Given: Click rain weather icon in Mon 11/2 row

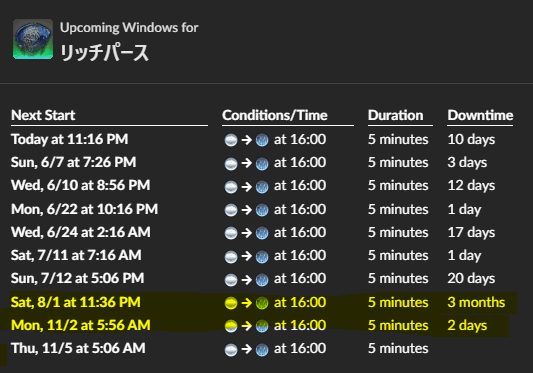Looking at the screenshot, I should [262, 326].
